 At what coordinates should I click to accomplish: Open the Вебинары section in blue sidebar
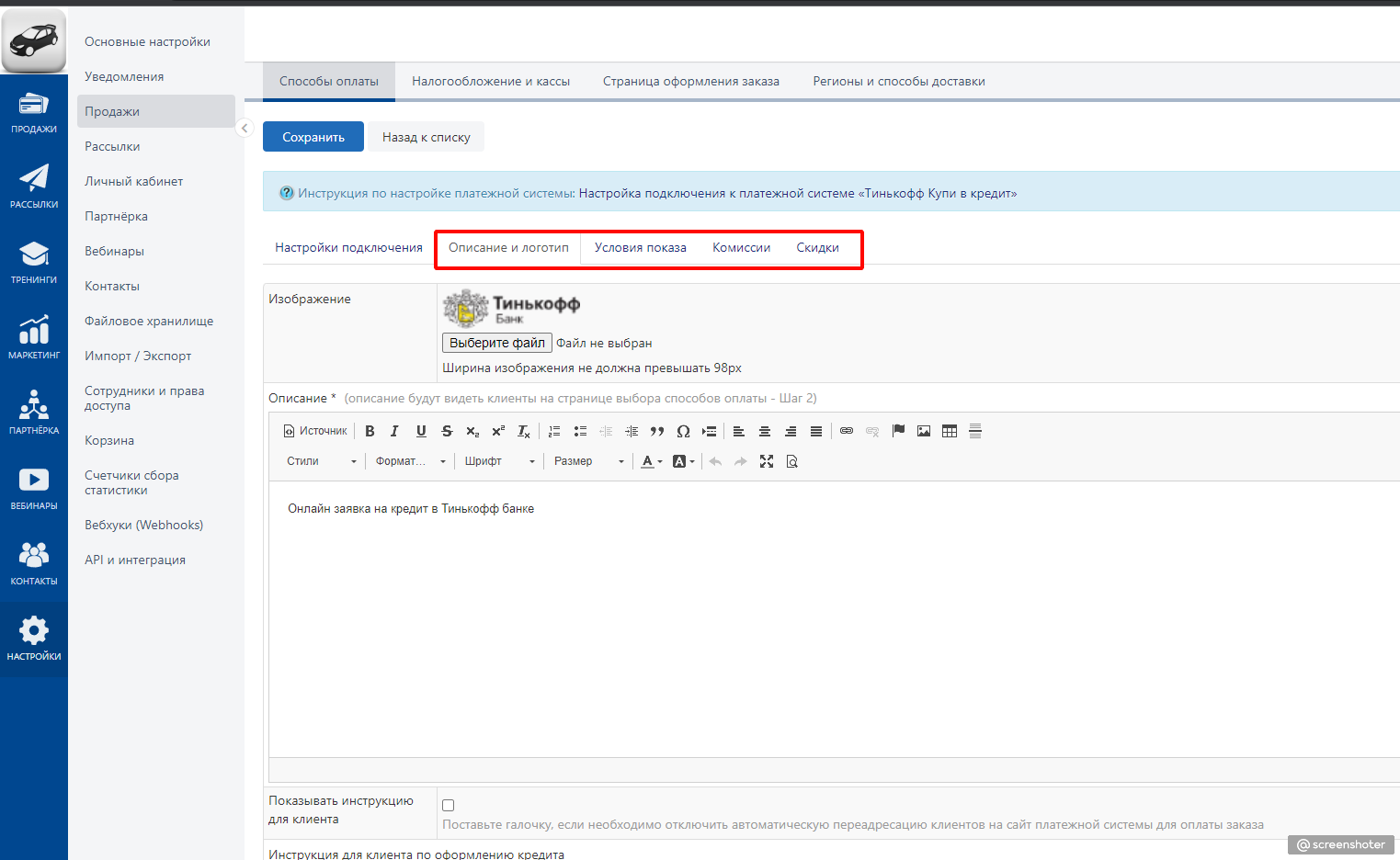pyautogui.click(x=34, y=489)
